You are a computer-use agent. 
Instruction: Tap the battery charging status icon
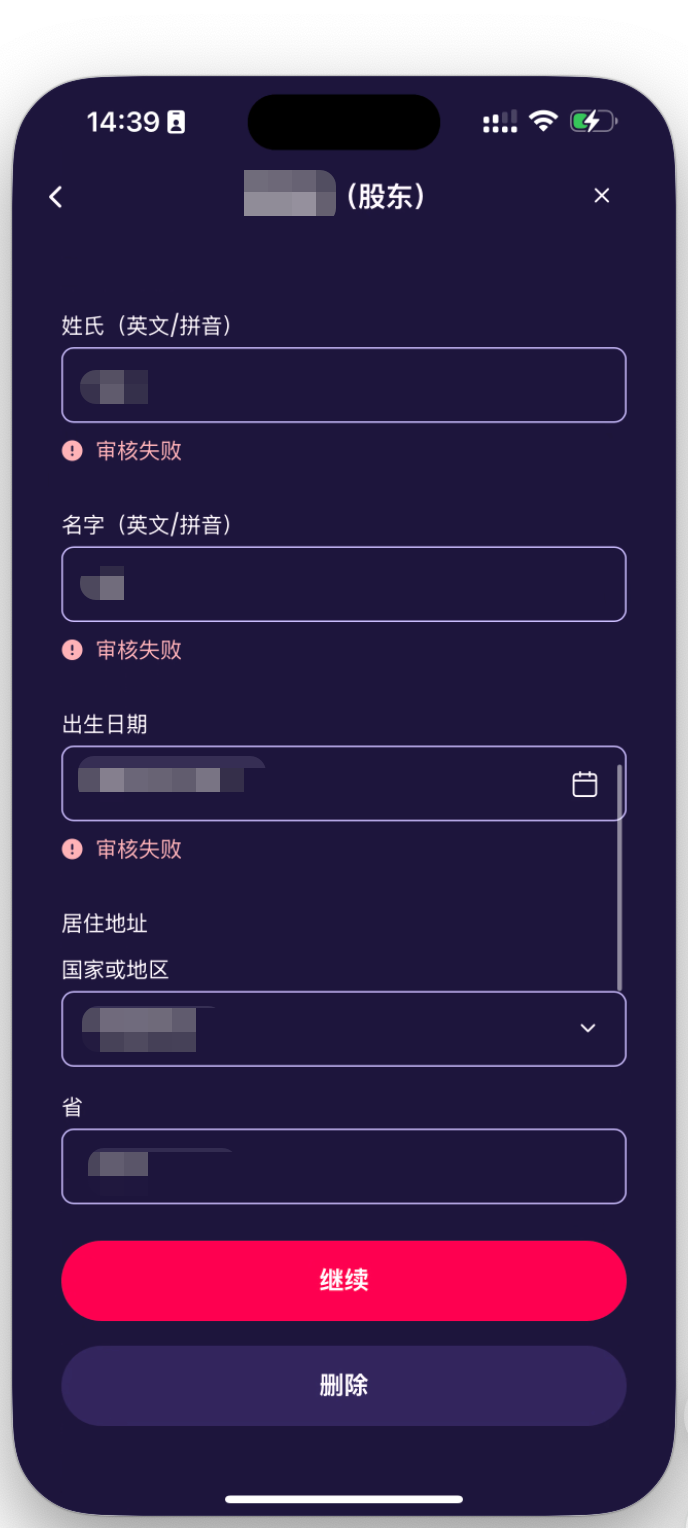593,122
